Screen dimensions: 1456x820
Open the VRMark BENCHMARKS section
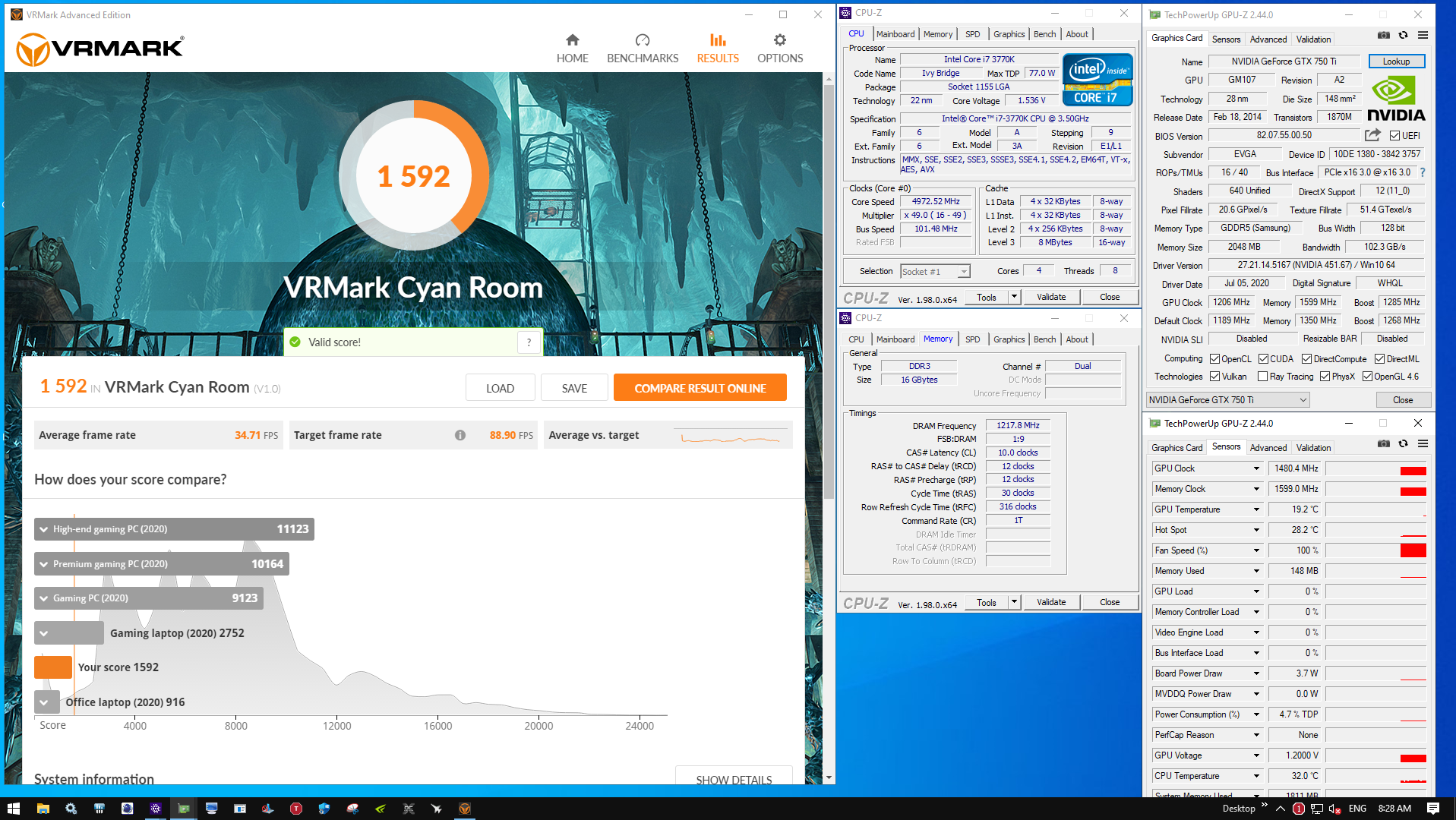(x=643, y=49)
